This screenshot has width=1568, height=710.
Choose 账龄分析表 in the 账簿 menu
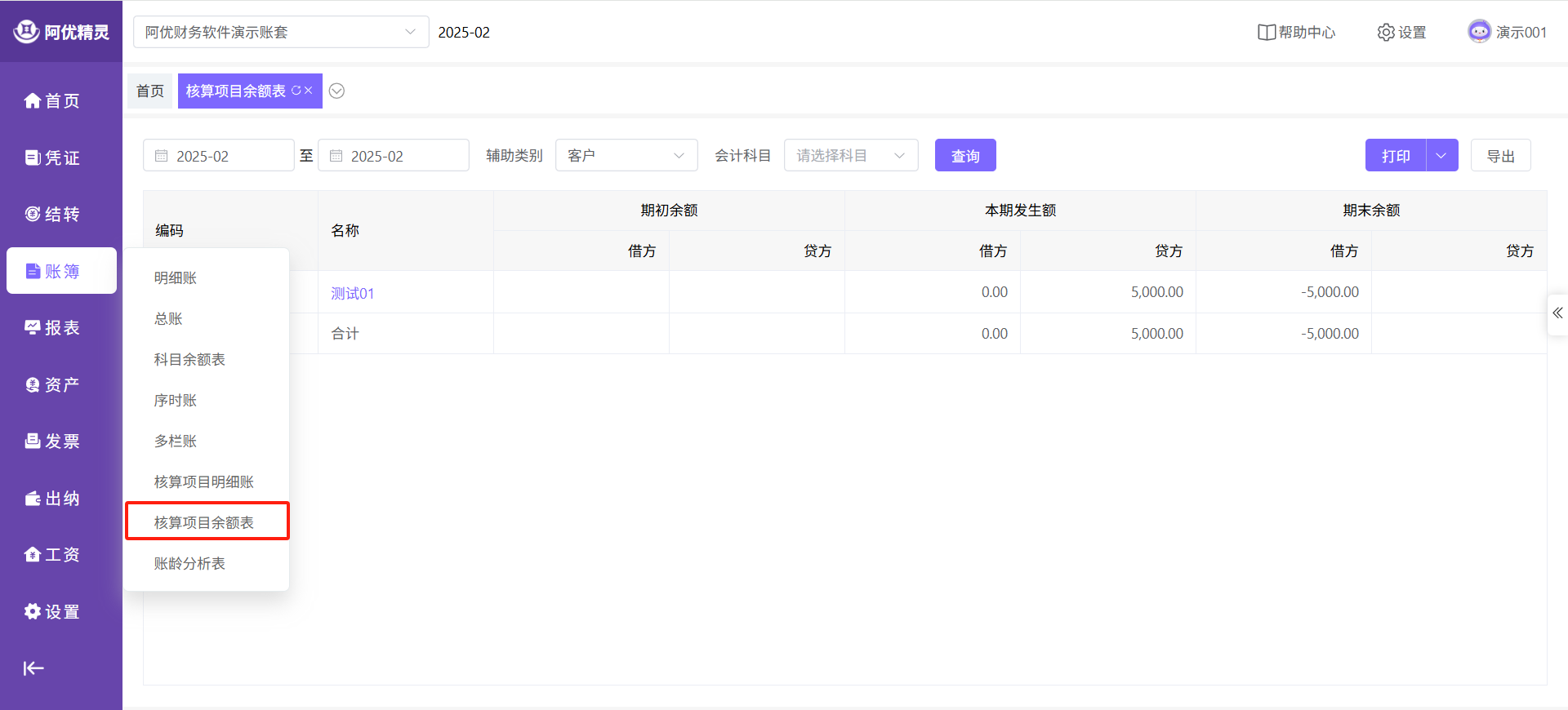(189, 563)
